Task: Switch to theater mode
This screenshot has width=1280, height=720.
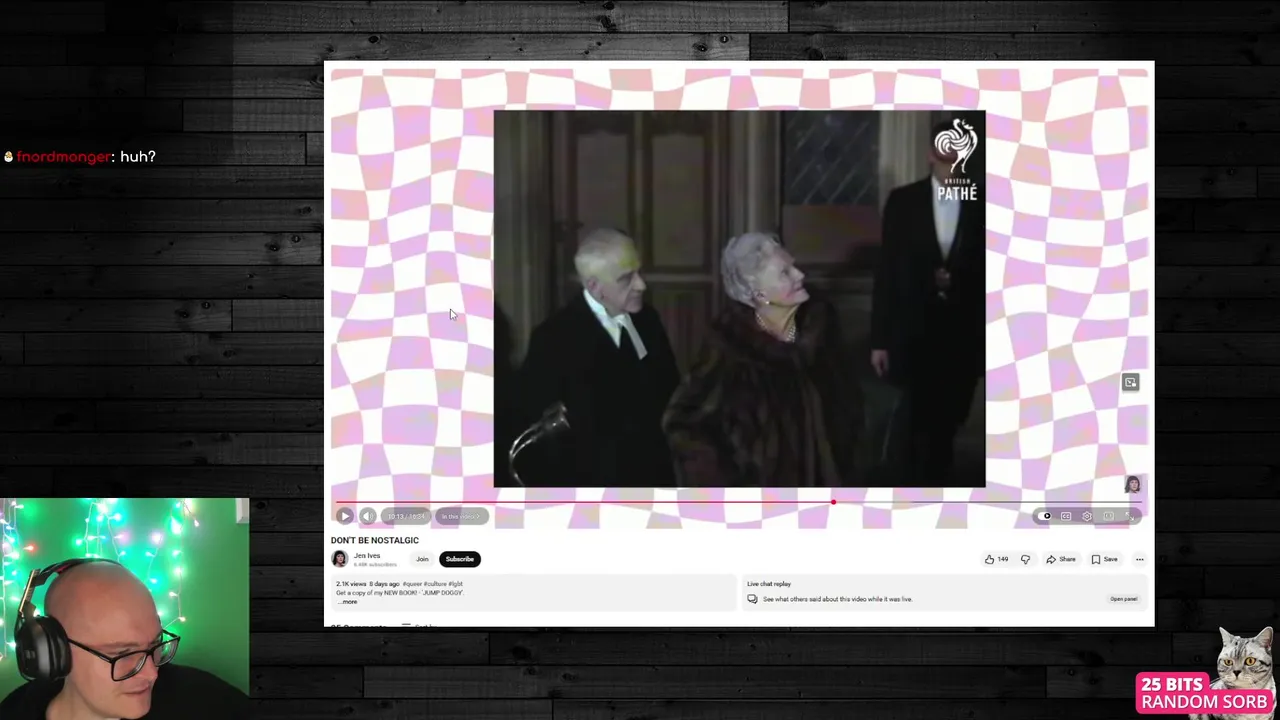Action: click(1108, 516)
